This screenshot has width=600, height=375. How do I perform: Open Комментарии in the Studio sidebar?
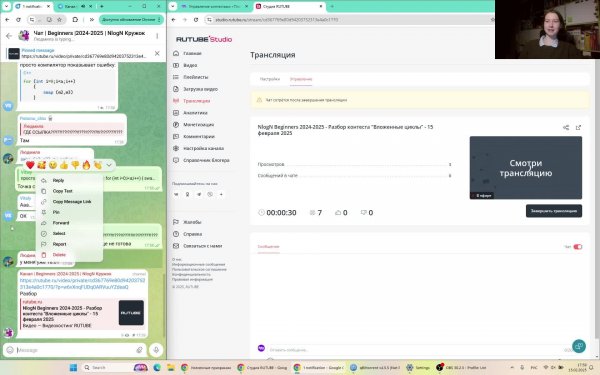coord(199,137)
